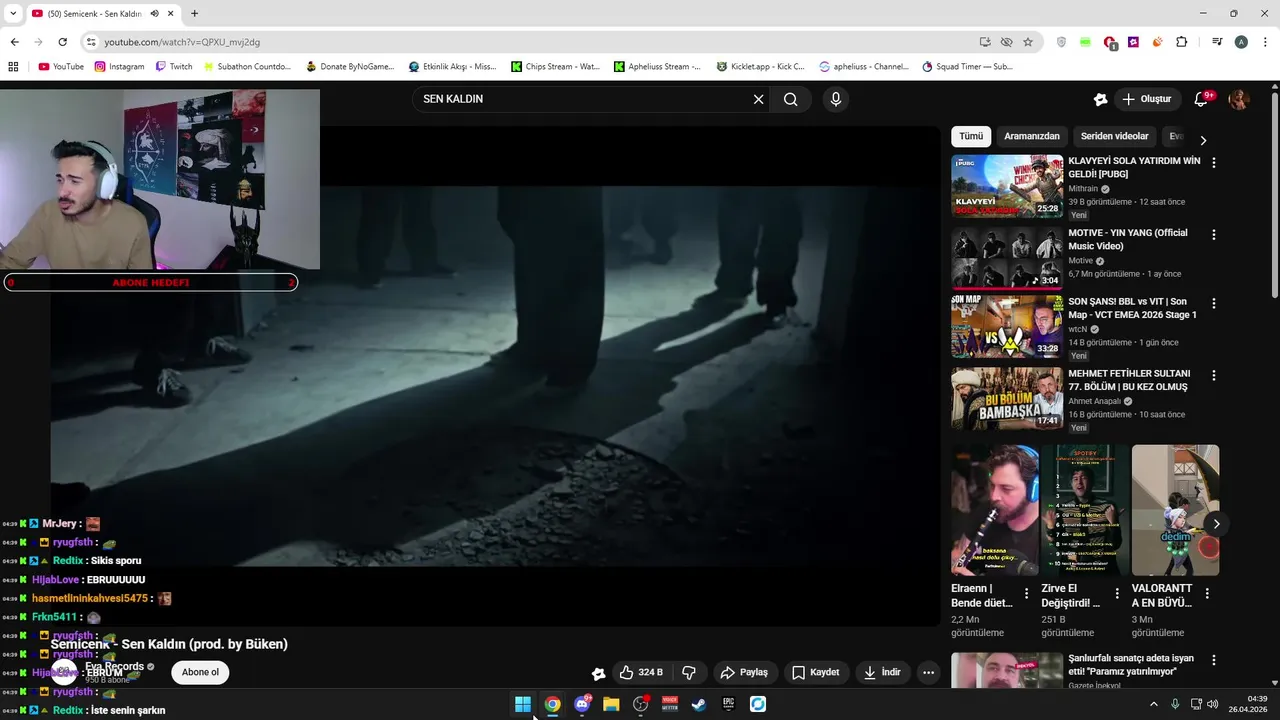The width and height of the screenshot is (1280, 720).
Task: Click the sparkle icon beside Oluştur
Action: 1100,99
